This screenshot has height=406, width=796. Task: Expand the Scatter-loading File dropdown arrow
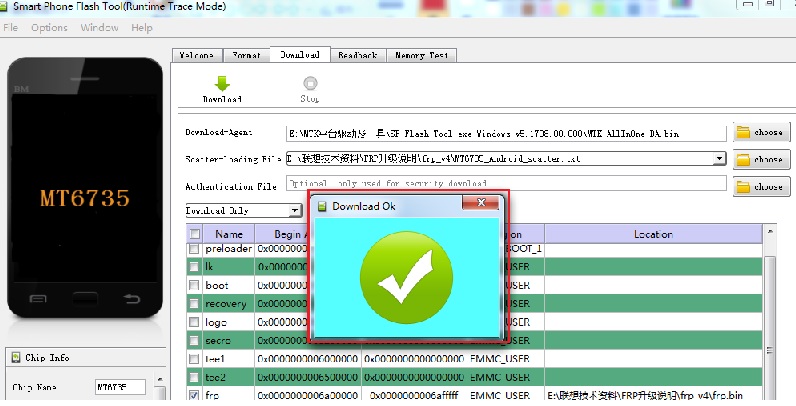[719, 158]
